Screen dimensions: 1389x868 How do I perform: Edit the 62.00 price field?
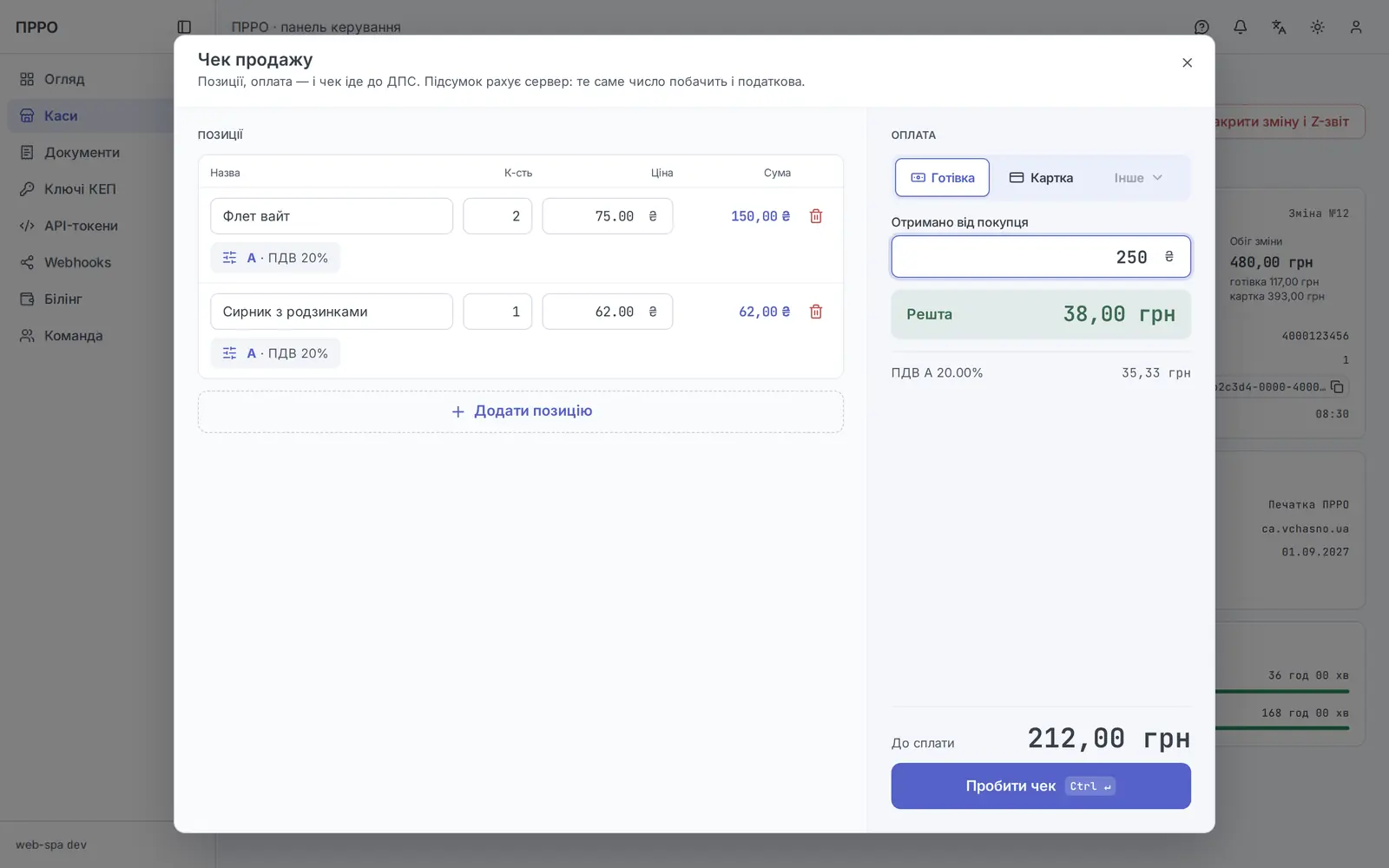tap(608, 312)
